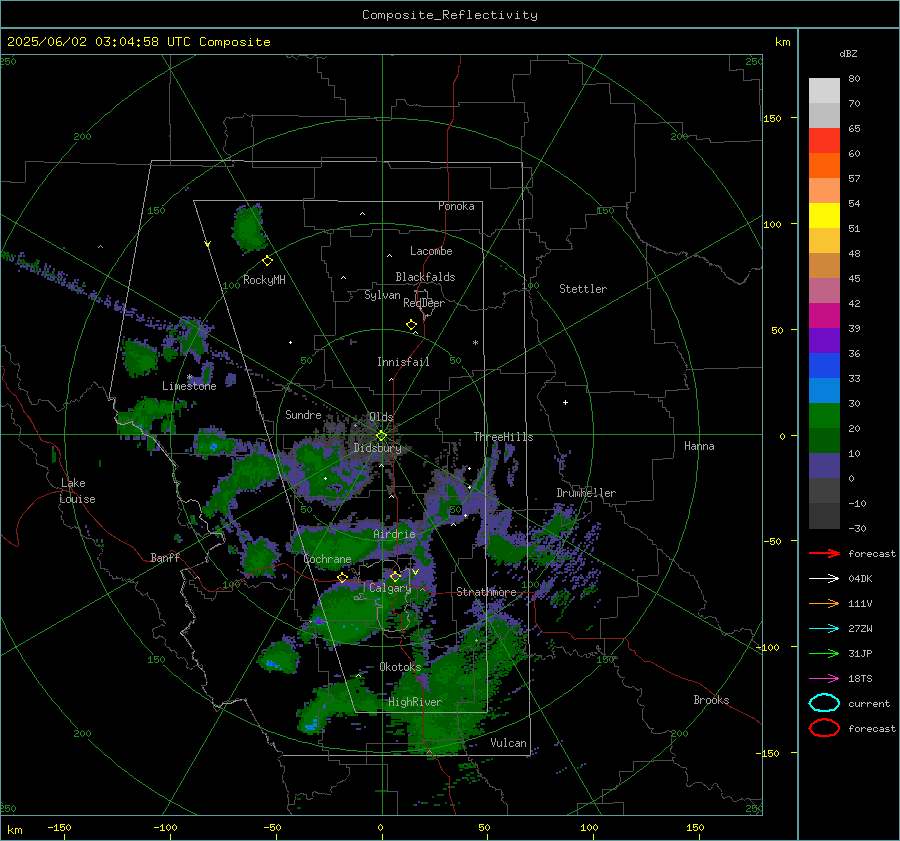Click the Strathmore city label

click(486, 592)
